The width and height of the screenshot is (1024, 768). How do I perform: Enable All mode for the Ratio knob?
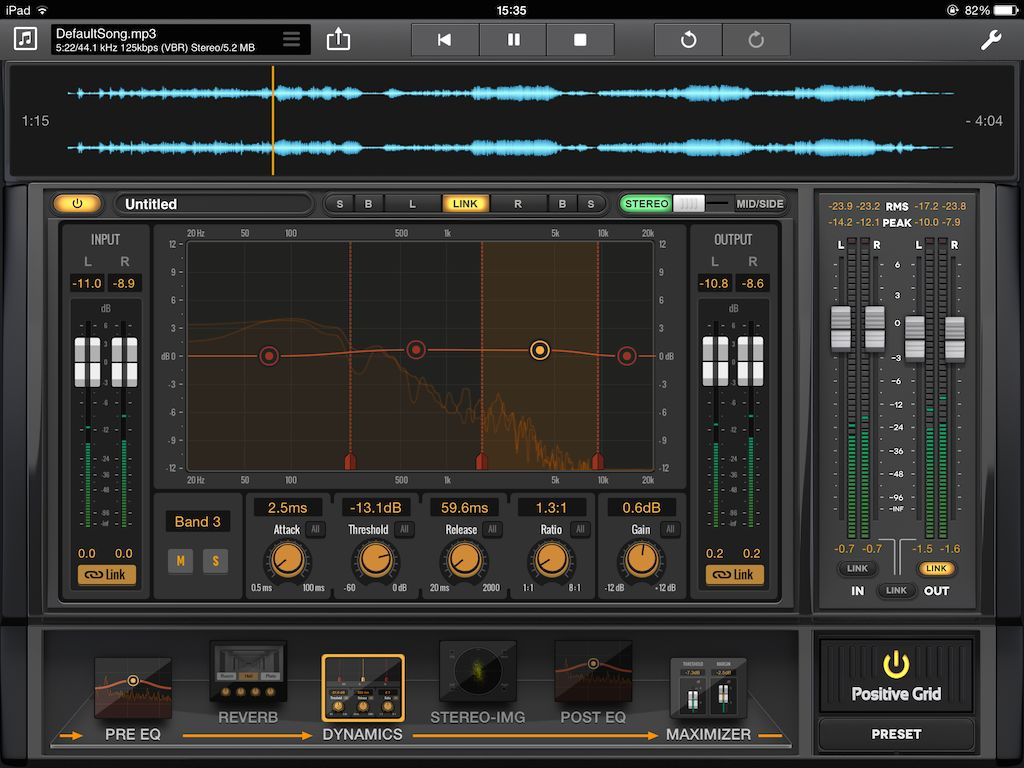[580, 529]
